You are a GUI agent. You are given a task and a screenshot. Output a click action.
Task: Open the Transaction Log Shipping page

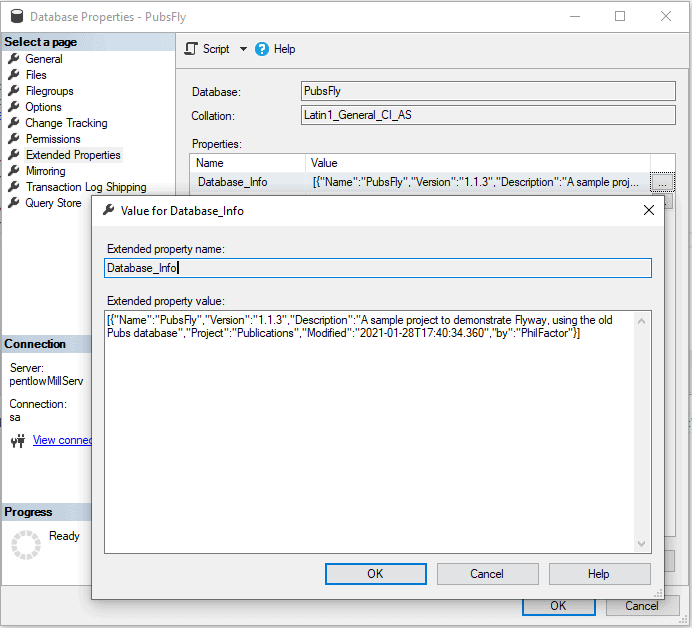(x=86, y=187)
